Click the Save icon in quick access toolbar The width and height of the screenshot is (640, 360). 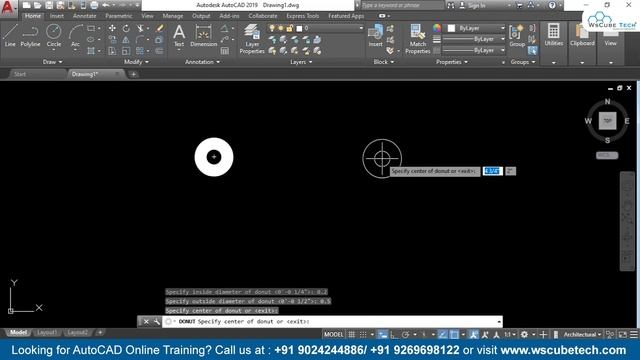(x=49, y=5)
